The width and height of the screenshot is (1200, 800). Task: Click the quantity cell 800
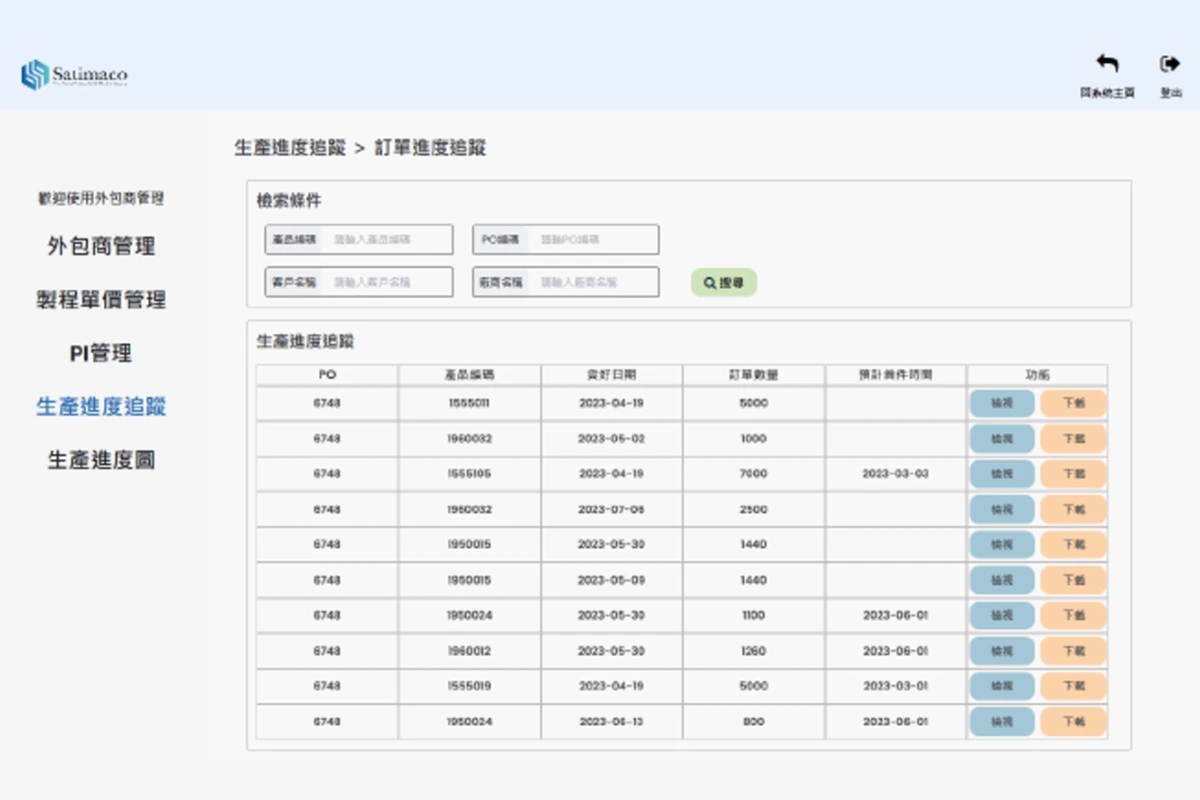pos(754,722)
